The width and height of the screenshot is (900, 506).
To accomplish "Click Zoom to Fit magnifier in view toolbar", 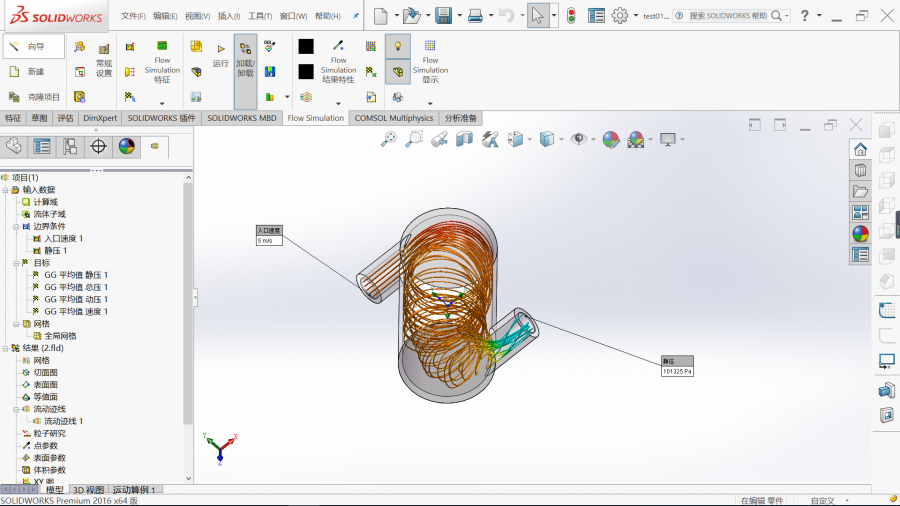I will point(389,140).
